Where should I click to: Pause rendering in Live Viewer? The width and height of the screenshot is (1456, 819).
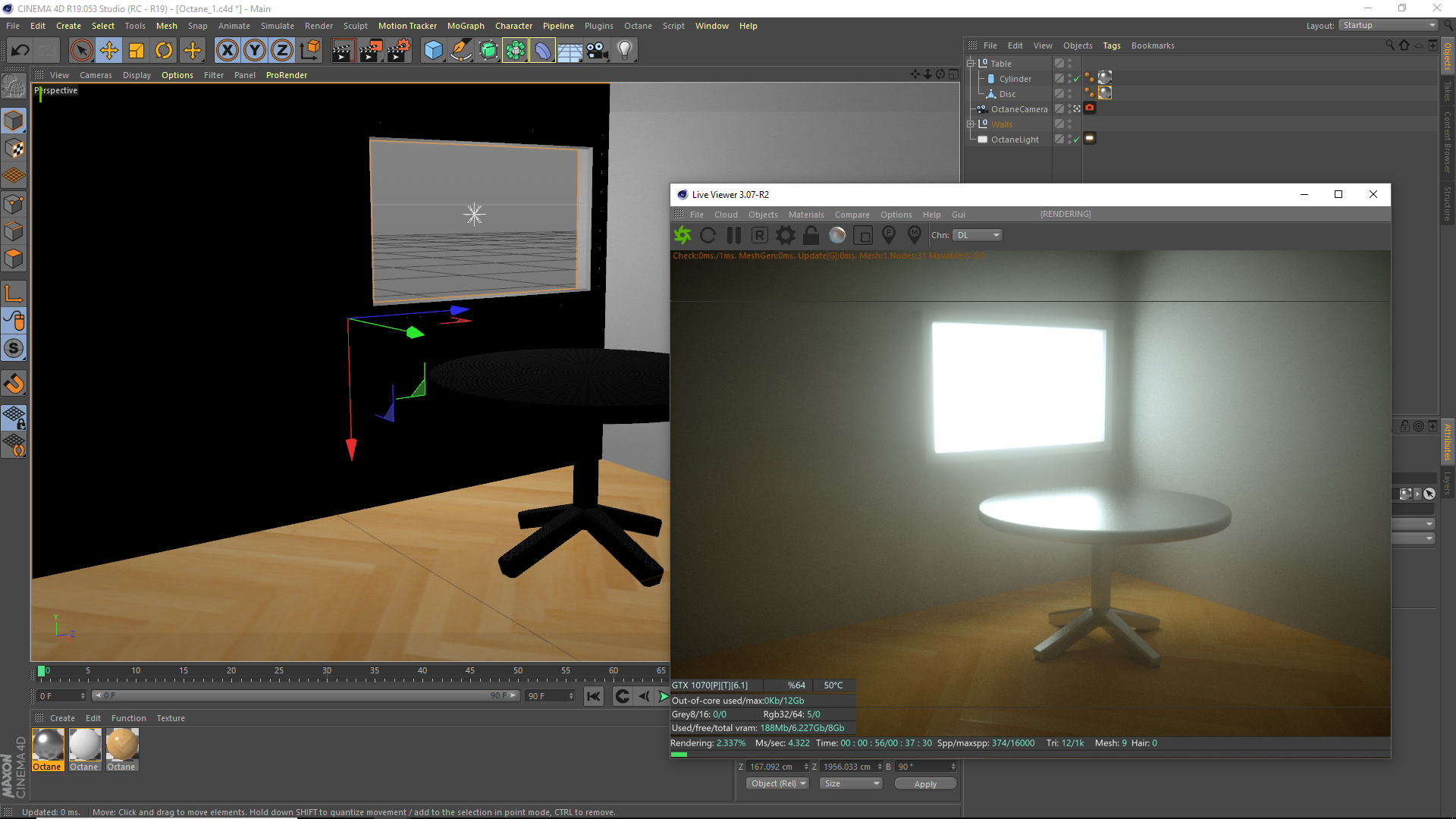[733, 236]
